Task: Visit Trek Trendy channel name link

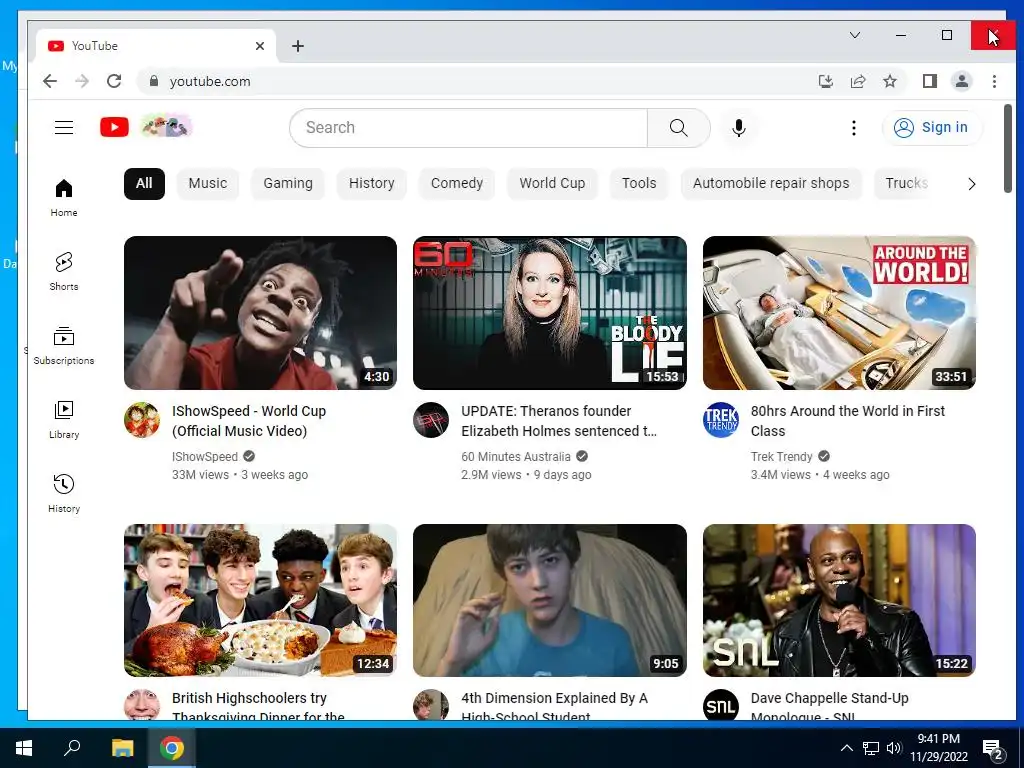Action: click(782, 456)
